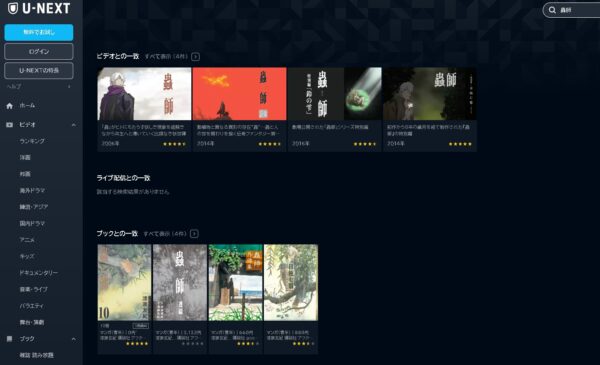Open the red-background 蟲師 video thumbnail

(240, 94)
